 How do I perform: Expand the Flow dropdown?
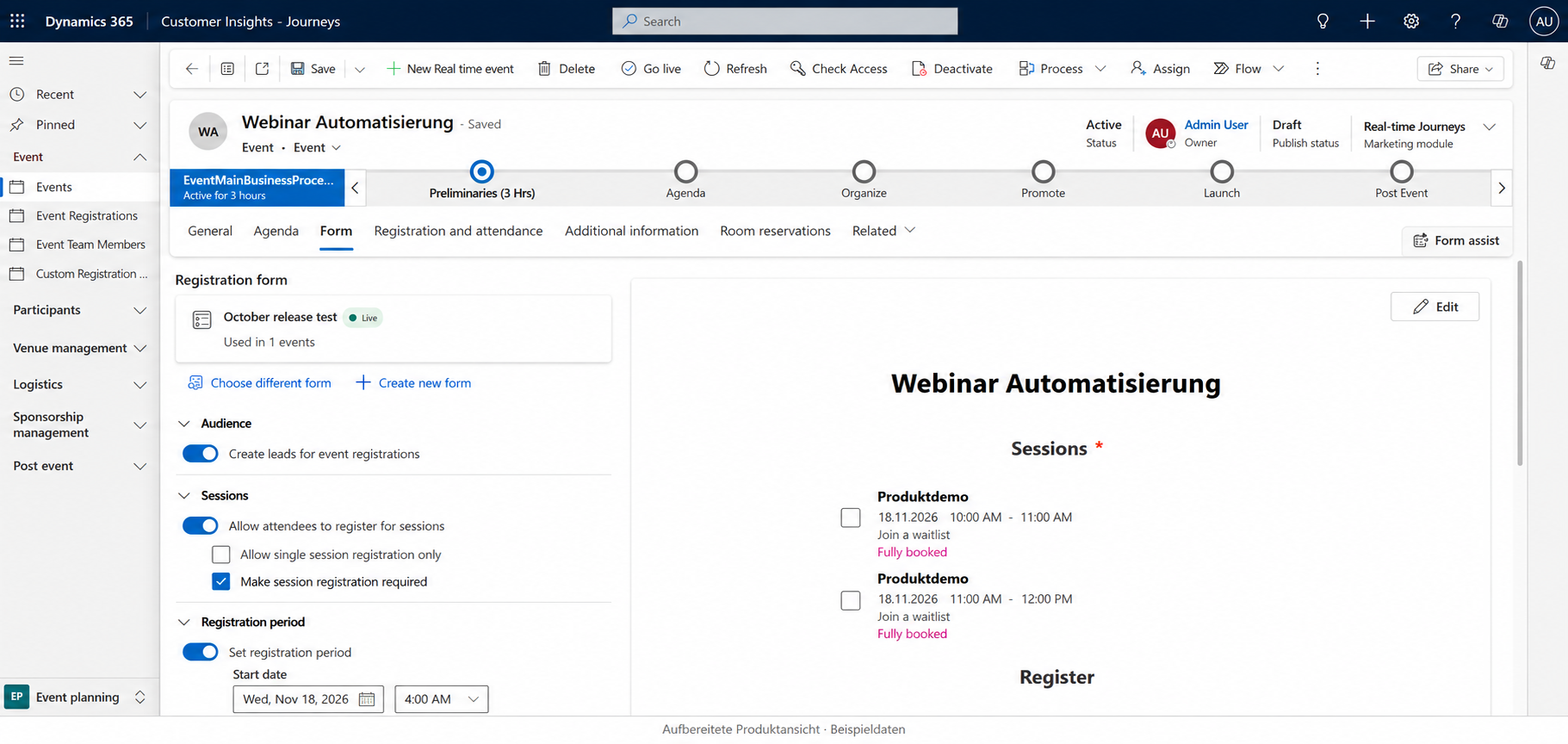pyautogui.click(x=1279, y=68)
